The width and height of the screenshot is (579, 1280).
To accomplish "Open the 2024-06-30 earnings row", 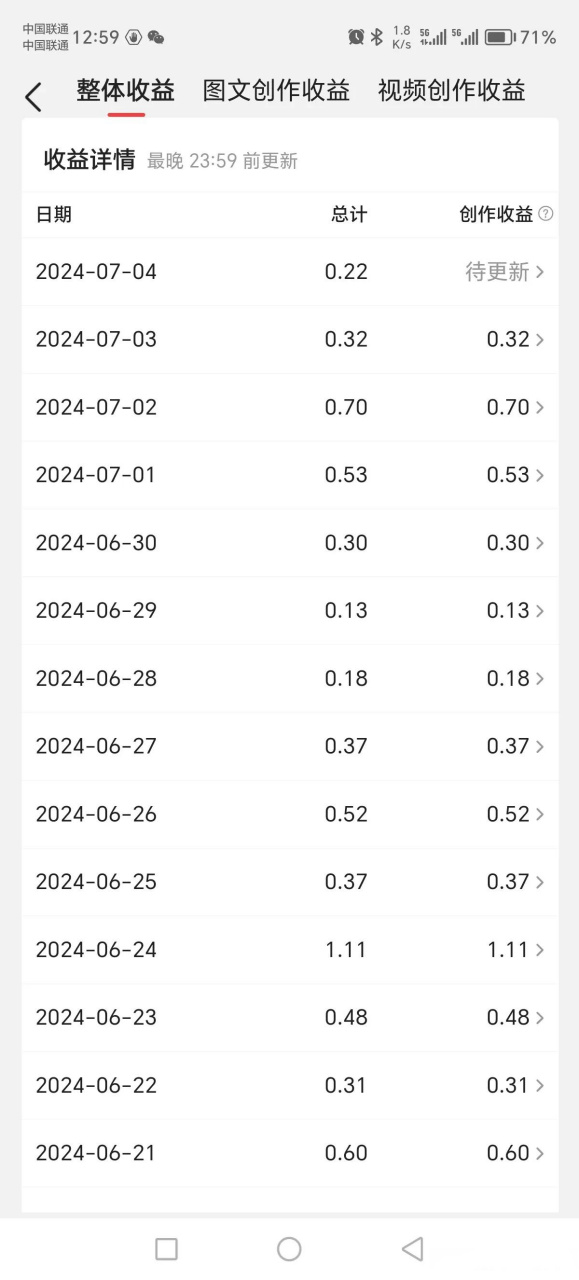I will tap(290, 543).
